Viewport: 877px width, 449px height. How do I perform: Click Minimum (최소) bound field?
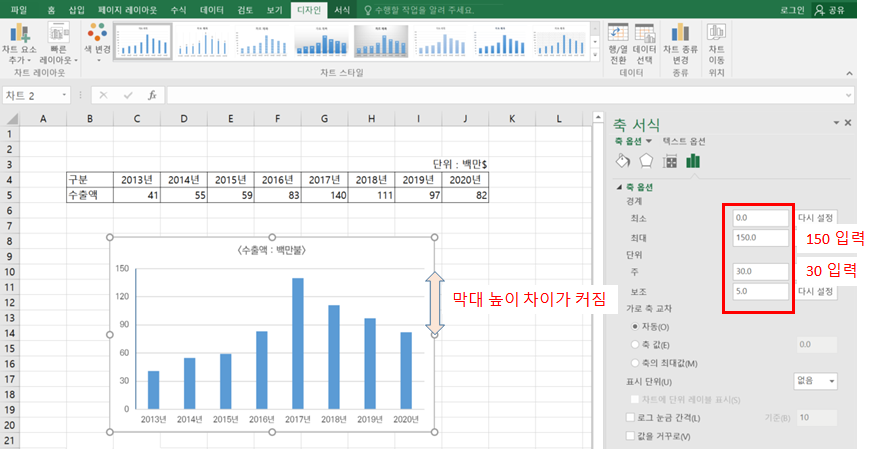(x=761, y=218)
